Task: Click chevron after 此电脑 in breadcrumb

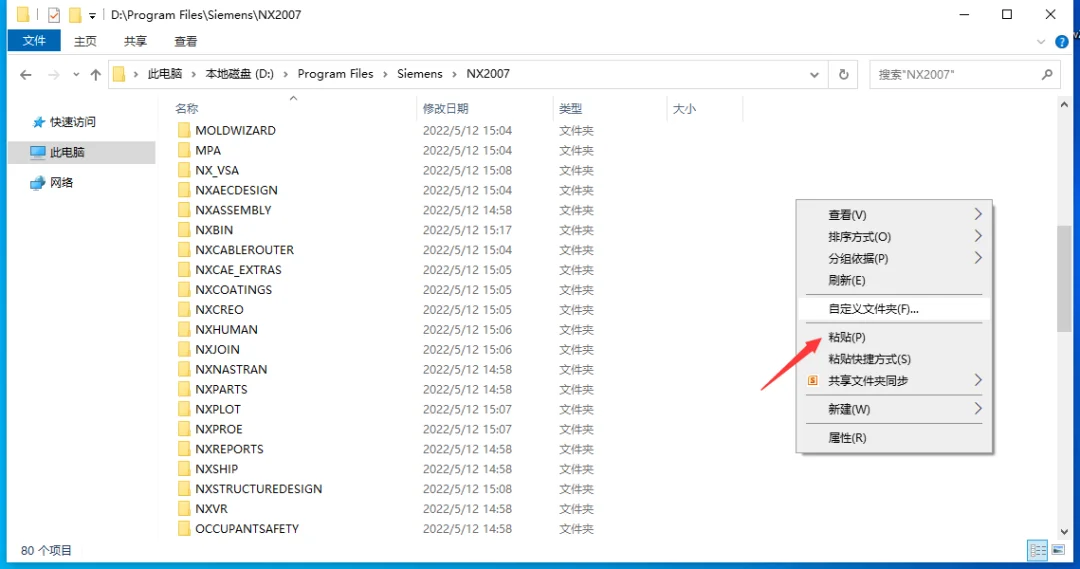Action: point(194,74)
